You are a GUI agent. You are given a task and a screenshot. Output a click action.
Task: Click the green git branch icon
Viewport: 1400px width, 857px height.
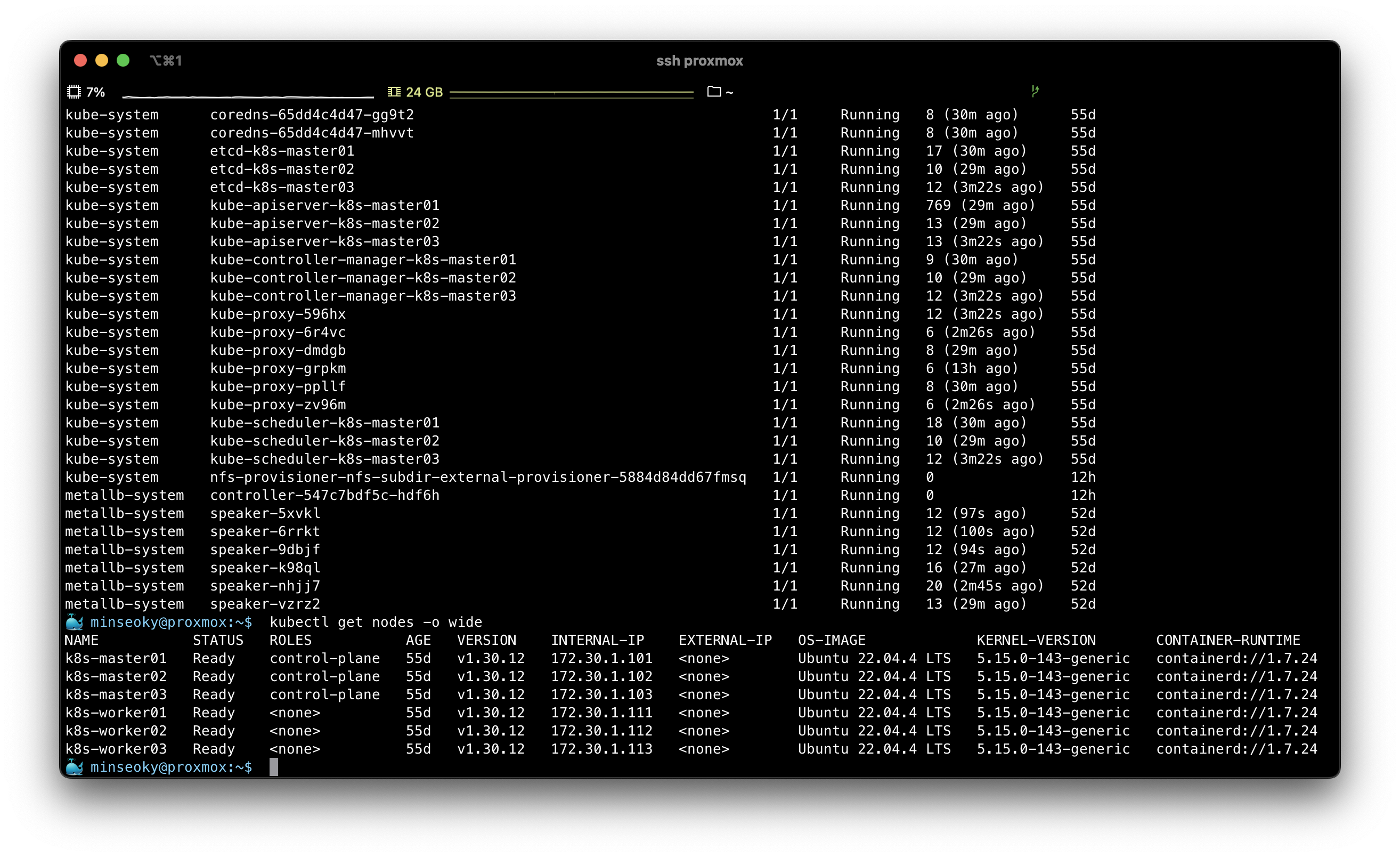(1035, 91)
